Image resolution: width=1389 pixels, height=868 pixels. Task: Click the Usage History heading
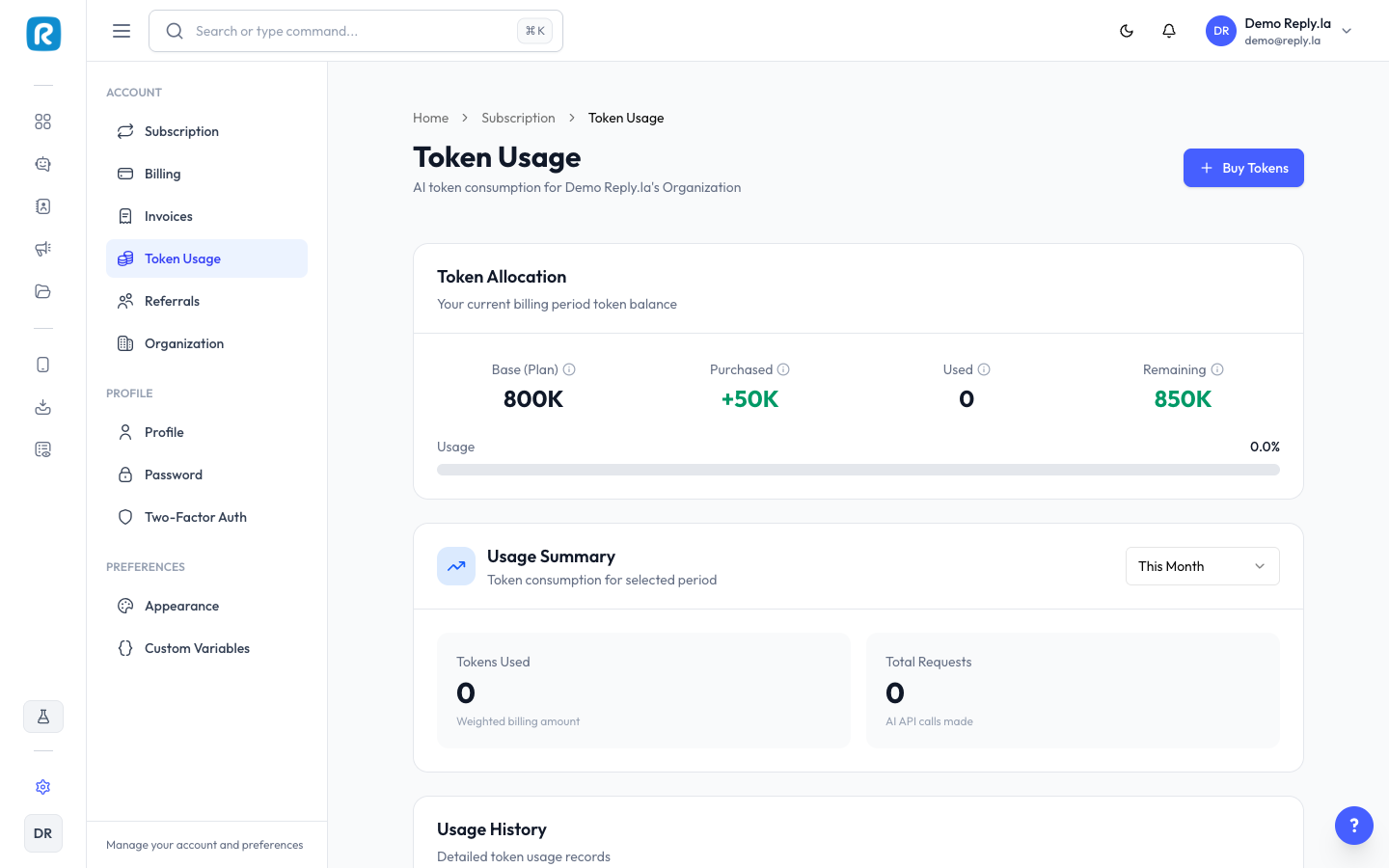click(x=492, y=829)
